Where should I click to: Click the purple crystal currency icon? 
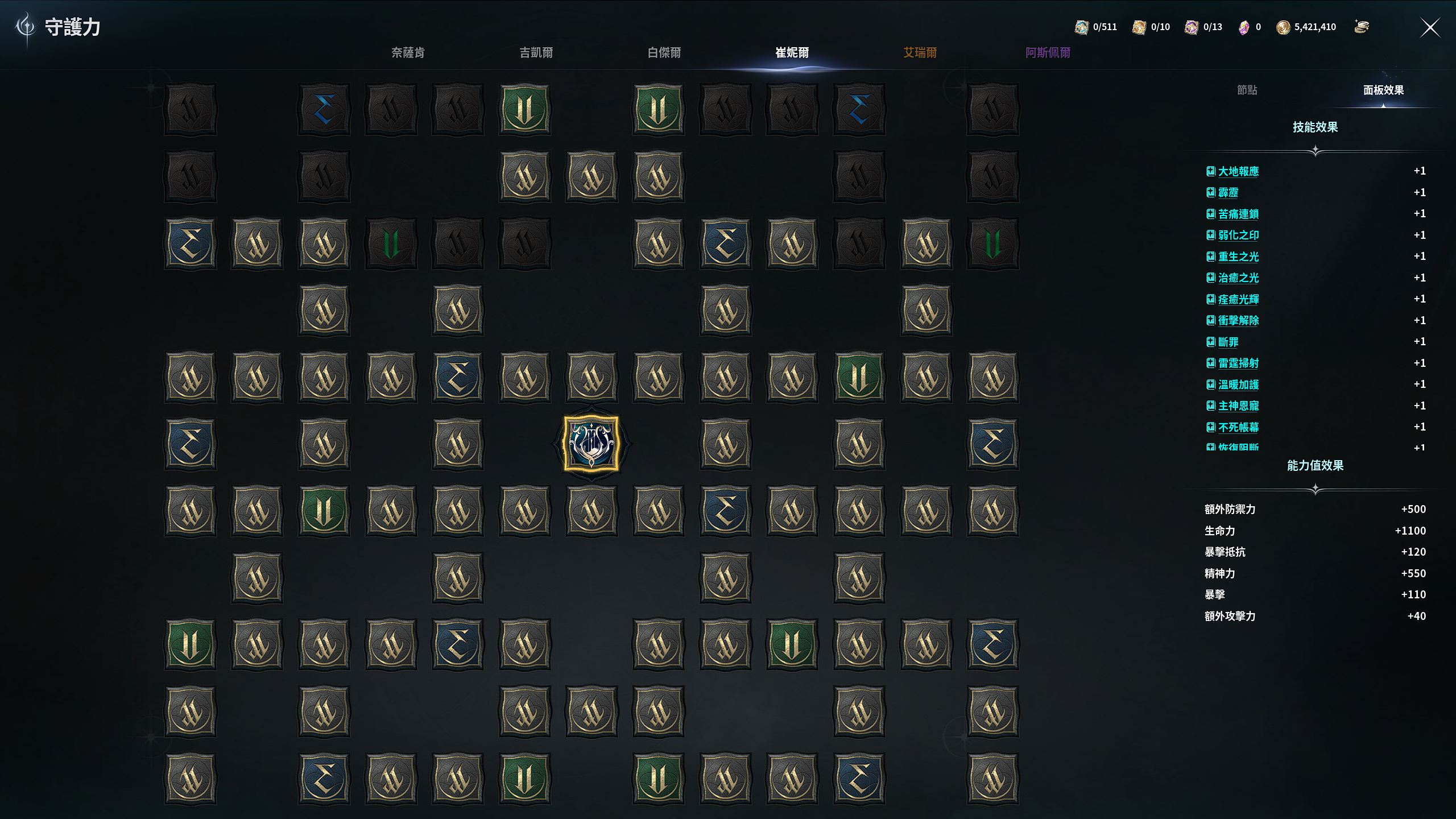1244,27
